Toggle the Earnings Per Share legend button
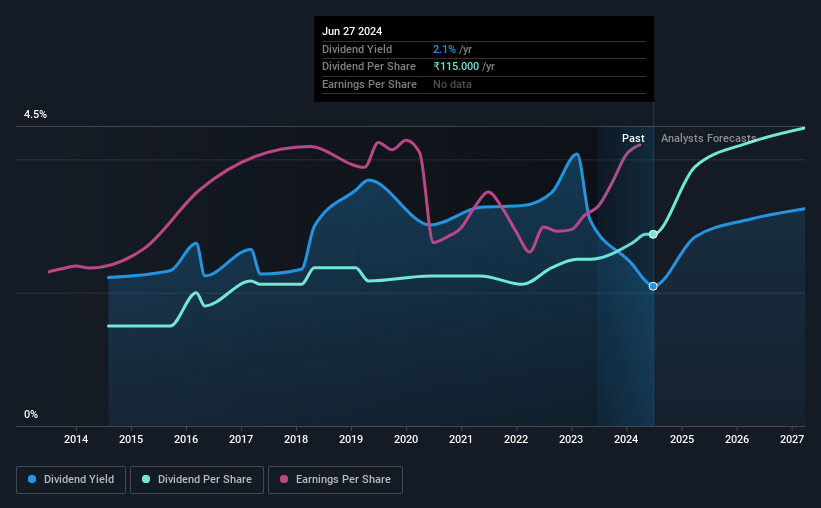Viewport: 821px width, 508px height. point(335,480)
